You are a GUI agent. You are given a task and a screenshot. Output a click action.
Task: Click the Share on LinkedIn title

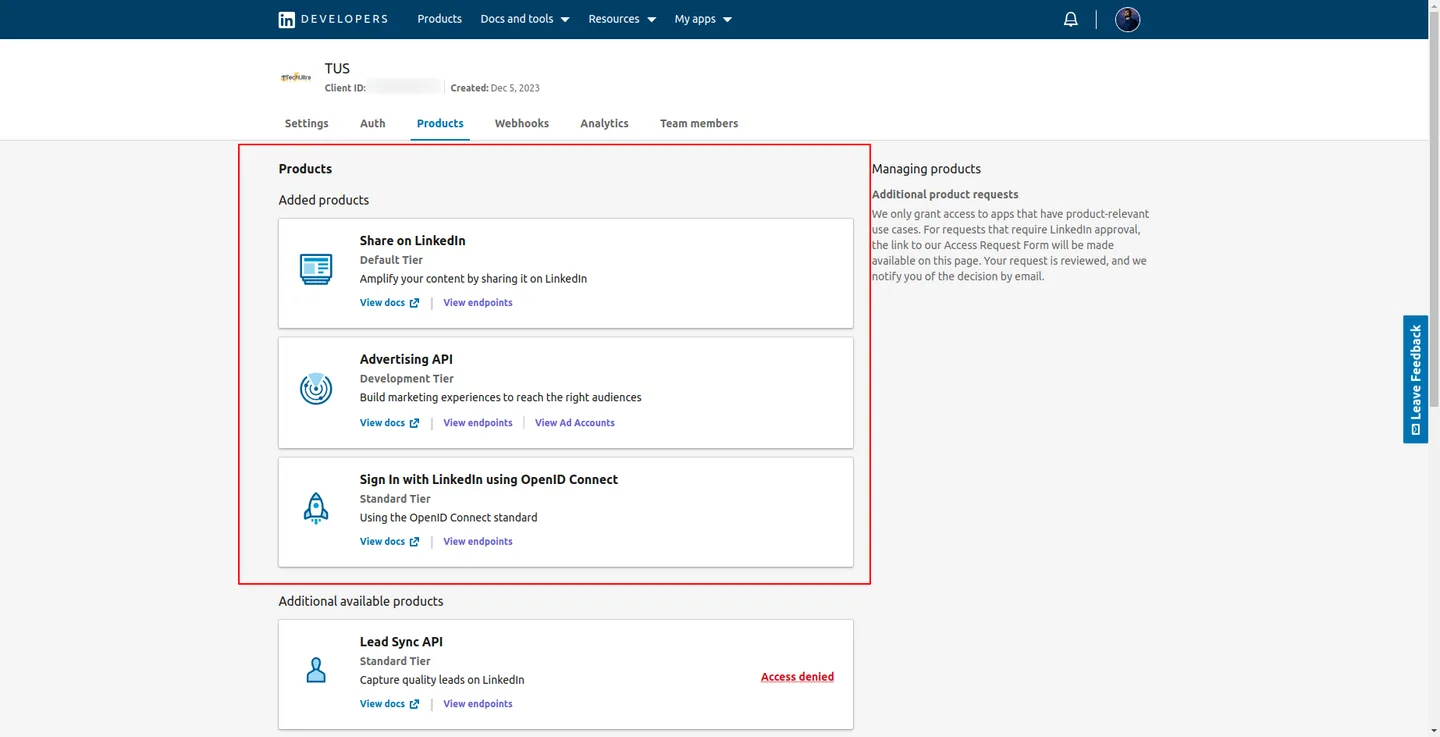point(412,241)
